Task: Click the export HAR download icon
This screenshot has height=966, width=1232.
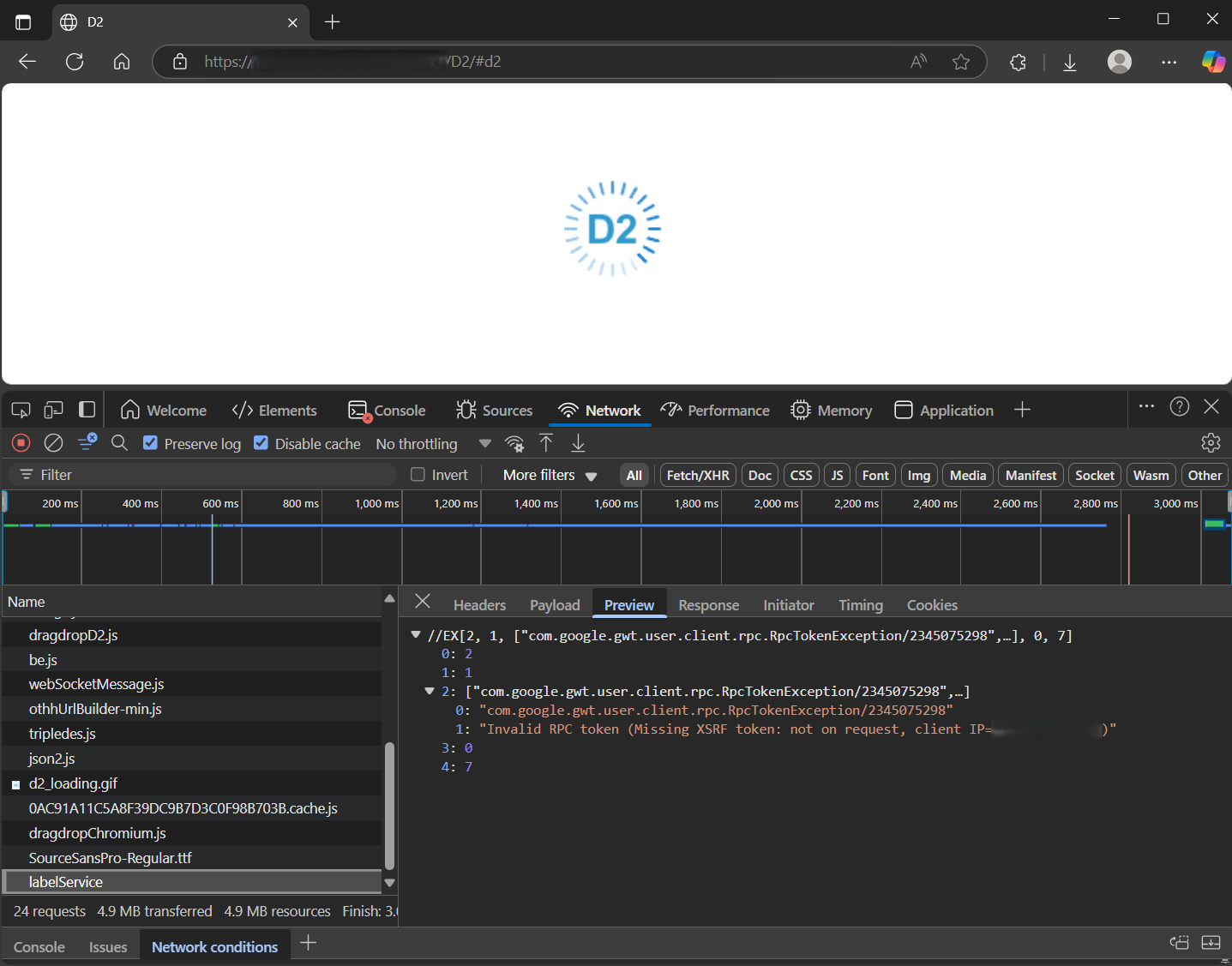Action: click(579, 443)
